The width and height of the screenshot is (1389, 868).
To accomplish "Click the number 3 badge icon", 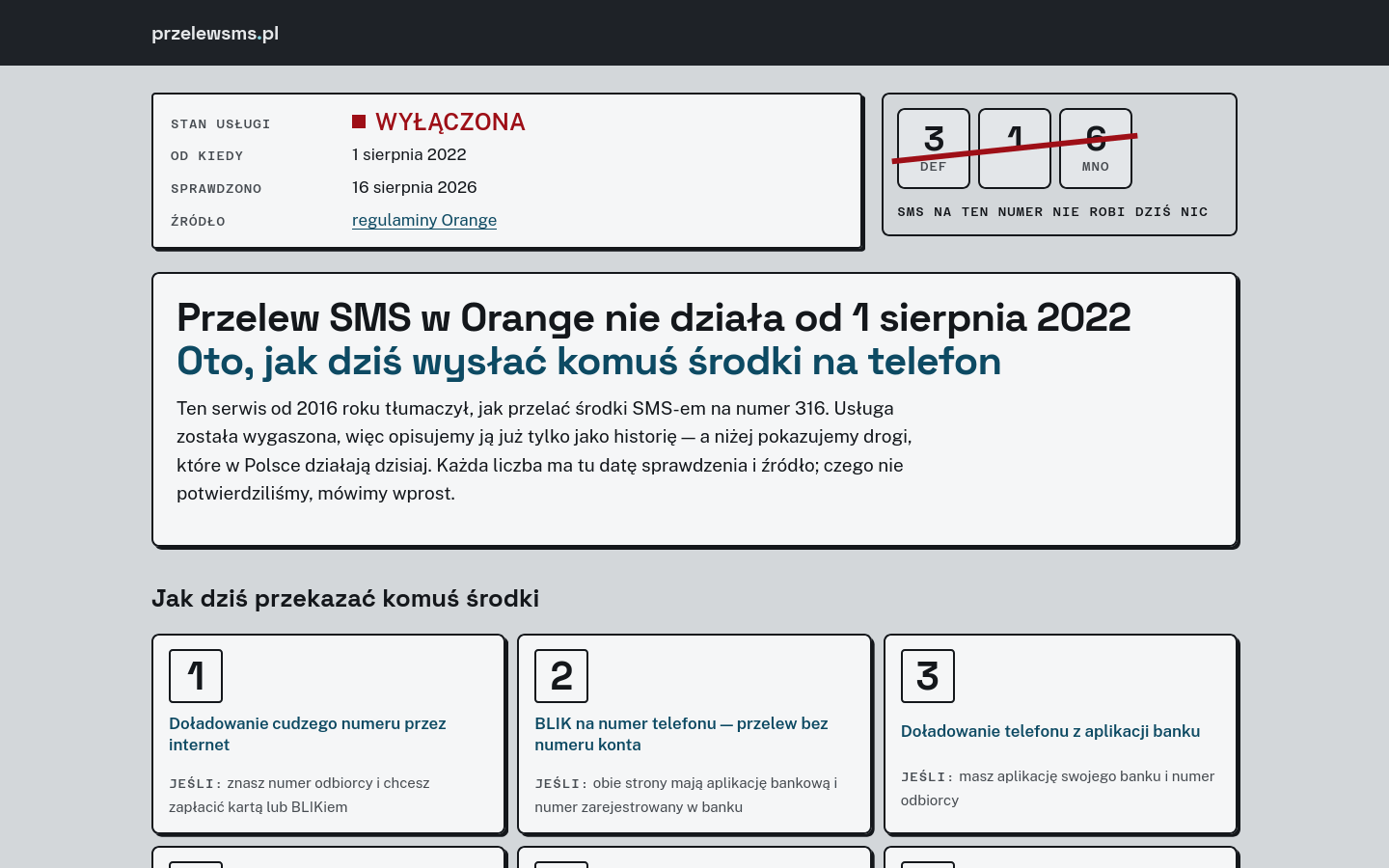I will tap(928, 676).
